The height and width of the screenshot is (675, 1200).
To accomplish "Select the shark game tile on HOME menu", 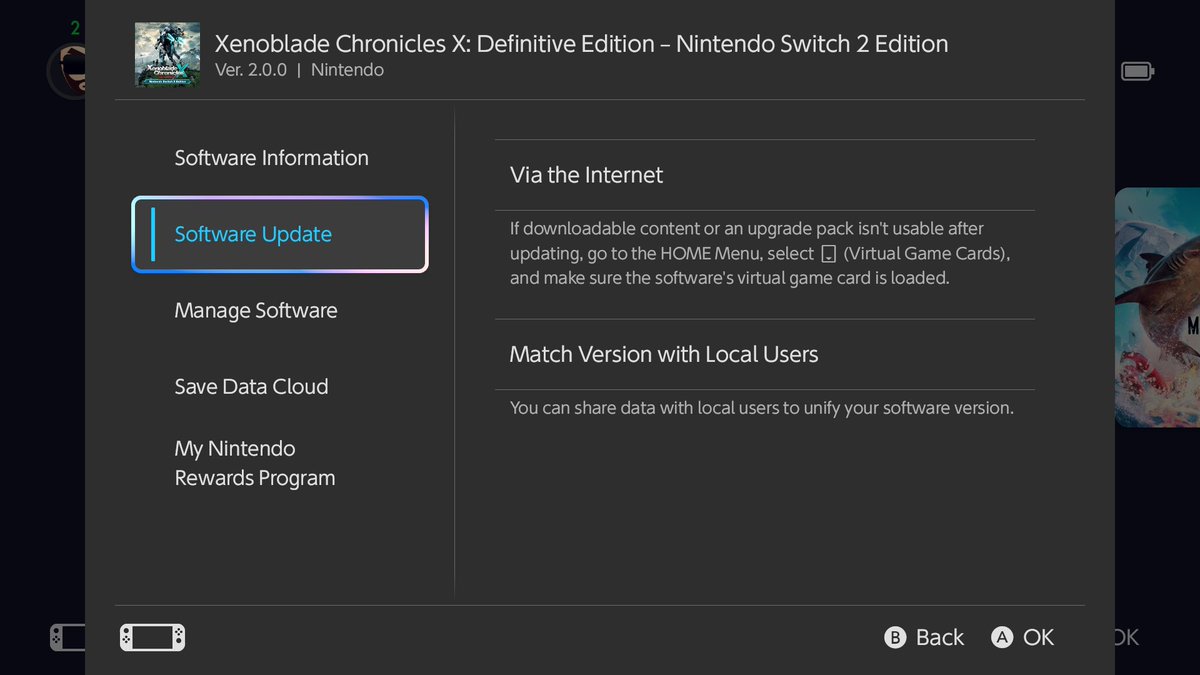I will (1157, 307).
